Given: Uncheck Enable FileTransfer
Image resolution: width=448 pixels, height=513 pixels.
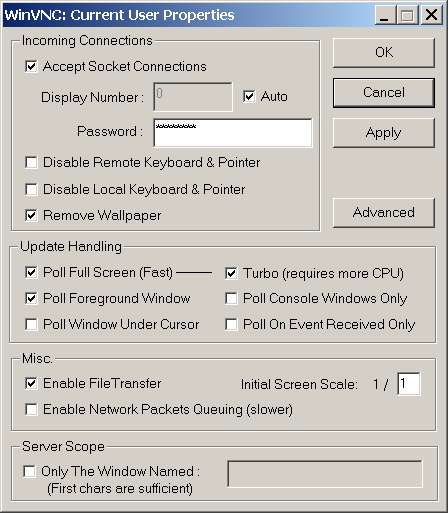Looking at the screenshot, I should click(x=31, y=383).
